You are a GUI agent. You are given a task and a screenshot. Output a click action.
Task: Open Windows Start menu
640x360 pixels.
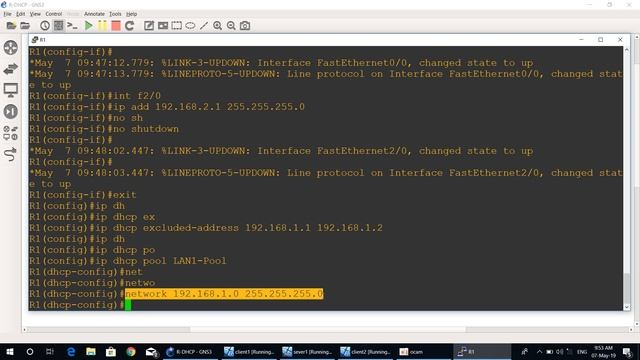point(10,351)
